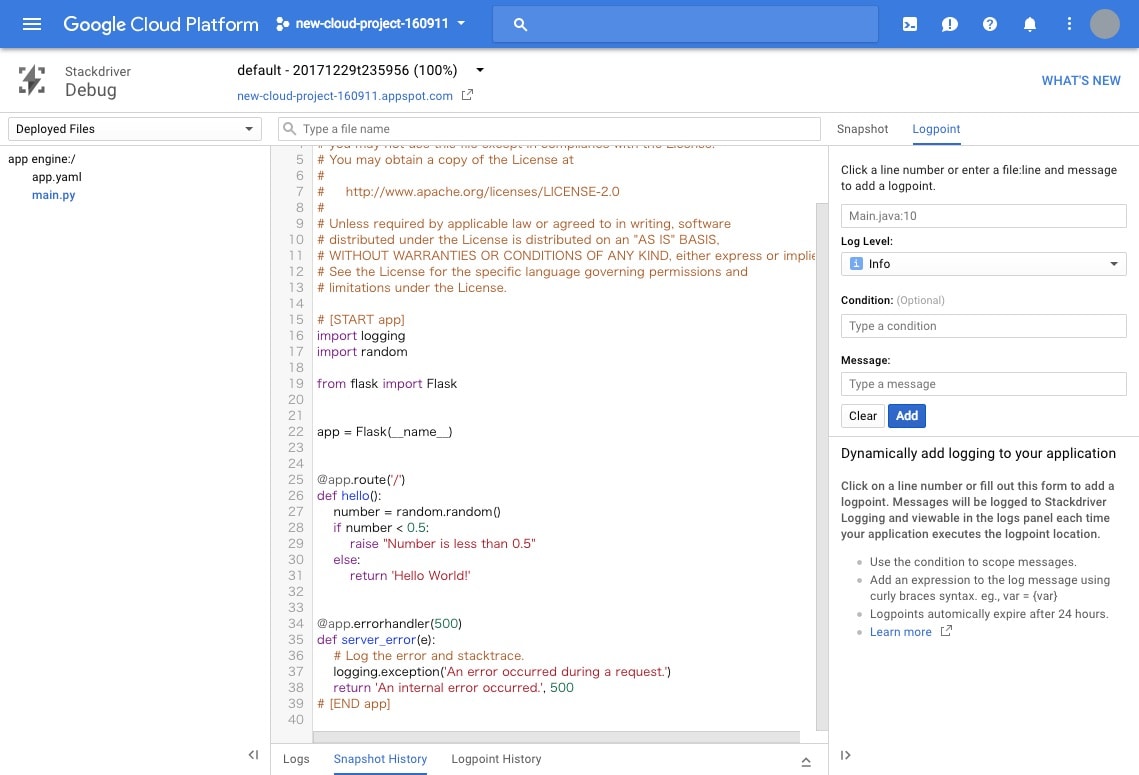
Task: Click line number 29 in the gutter
Action: 296,543
